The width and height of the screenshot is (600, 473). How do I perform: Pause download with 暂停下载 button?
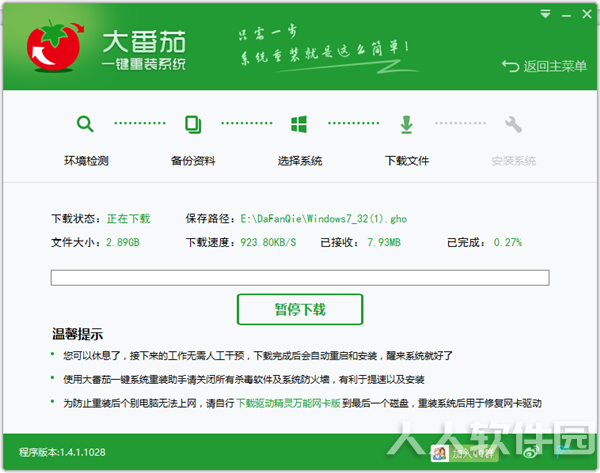300,309
